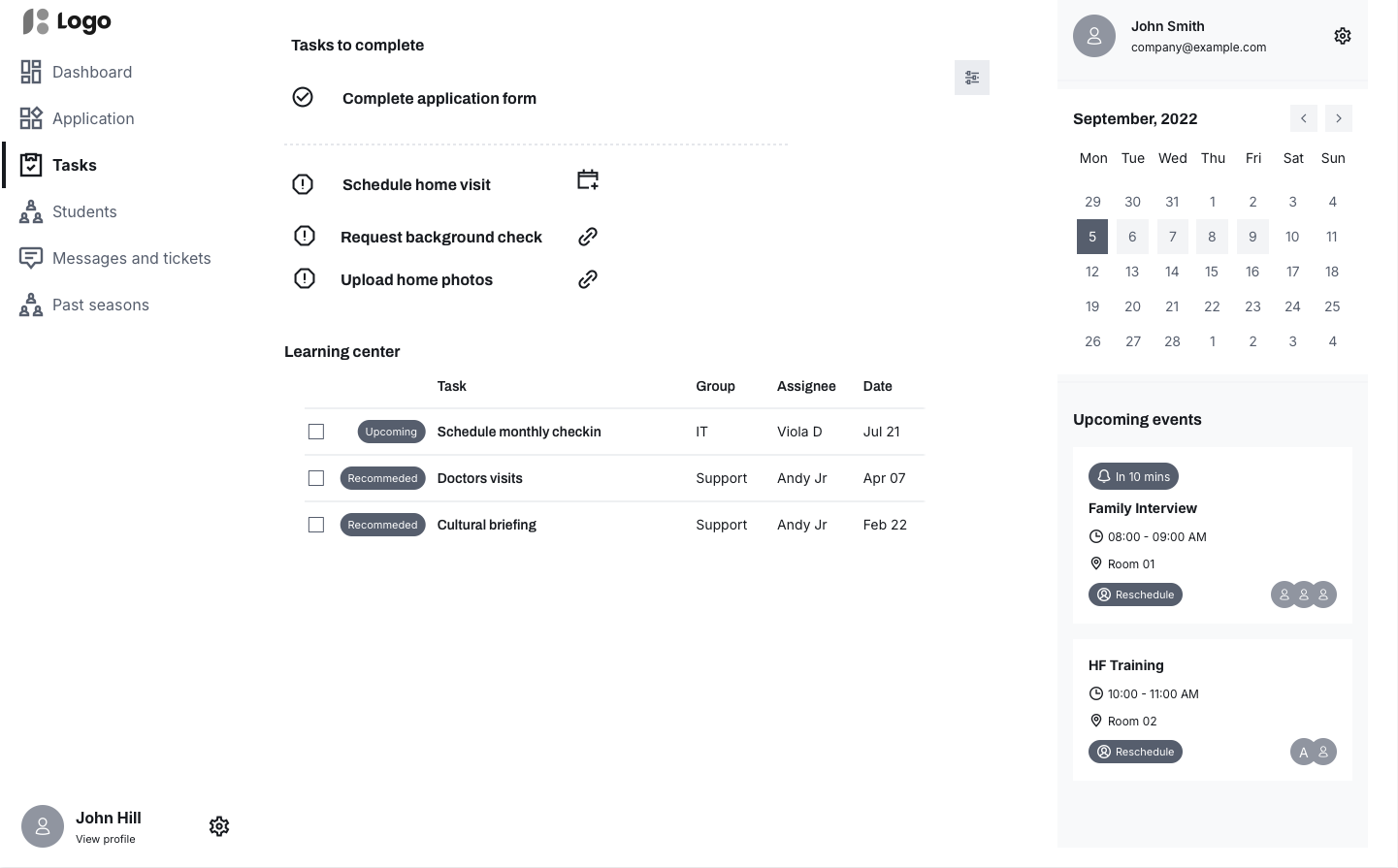
Task: Check the Schedule monthly checkin checkbox
Action: click(316, 432)
